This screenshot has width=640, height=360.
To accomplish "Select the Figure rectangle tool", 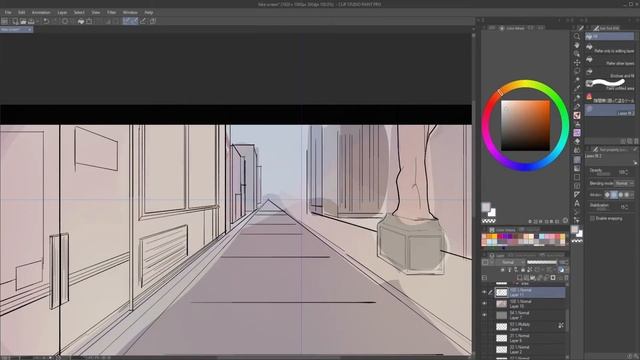I will coord(577,177).
